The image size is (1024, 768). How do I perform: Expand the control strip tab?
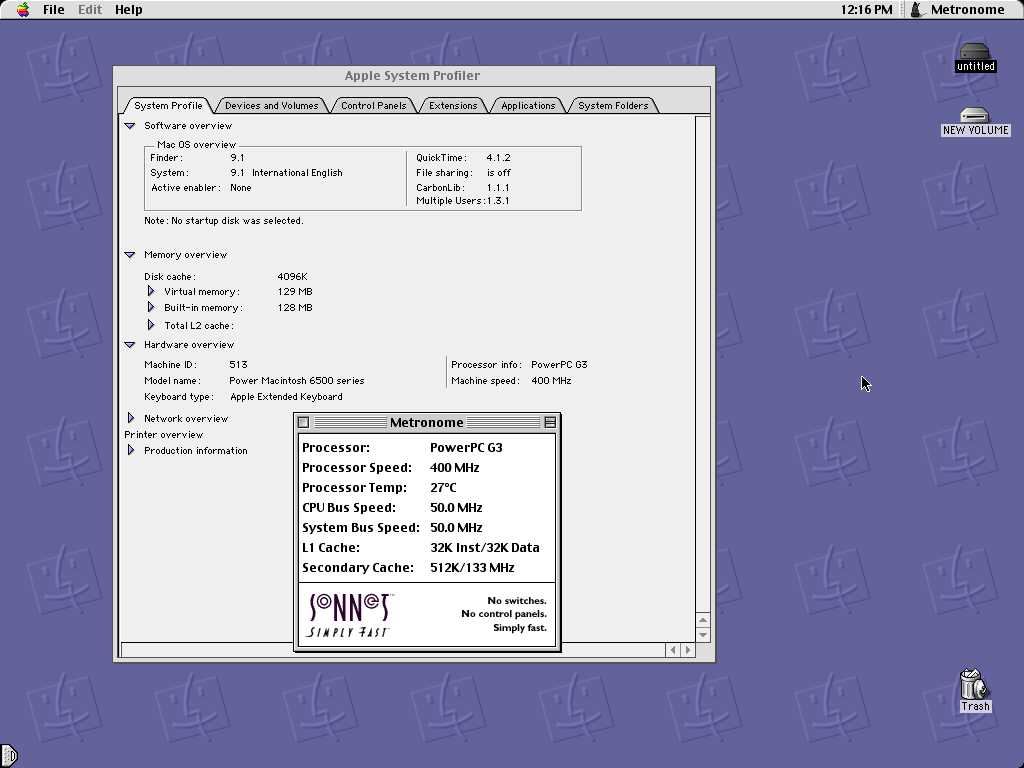(9, 756)
